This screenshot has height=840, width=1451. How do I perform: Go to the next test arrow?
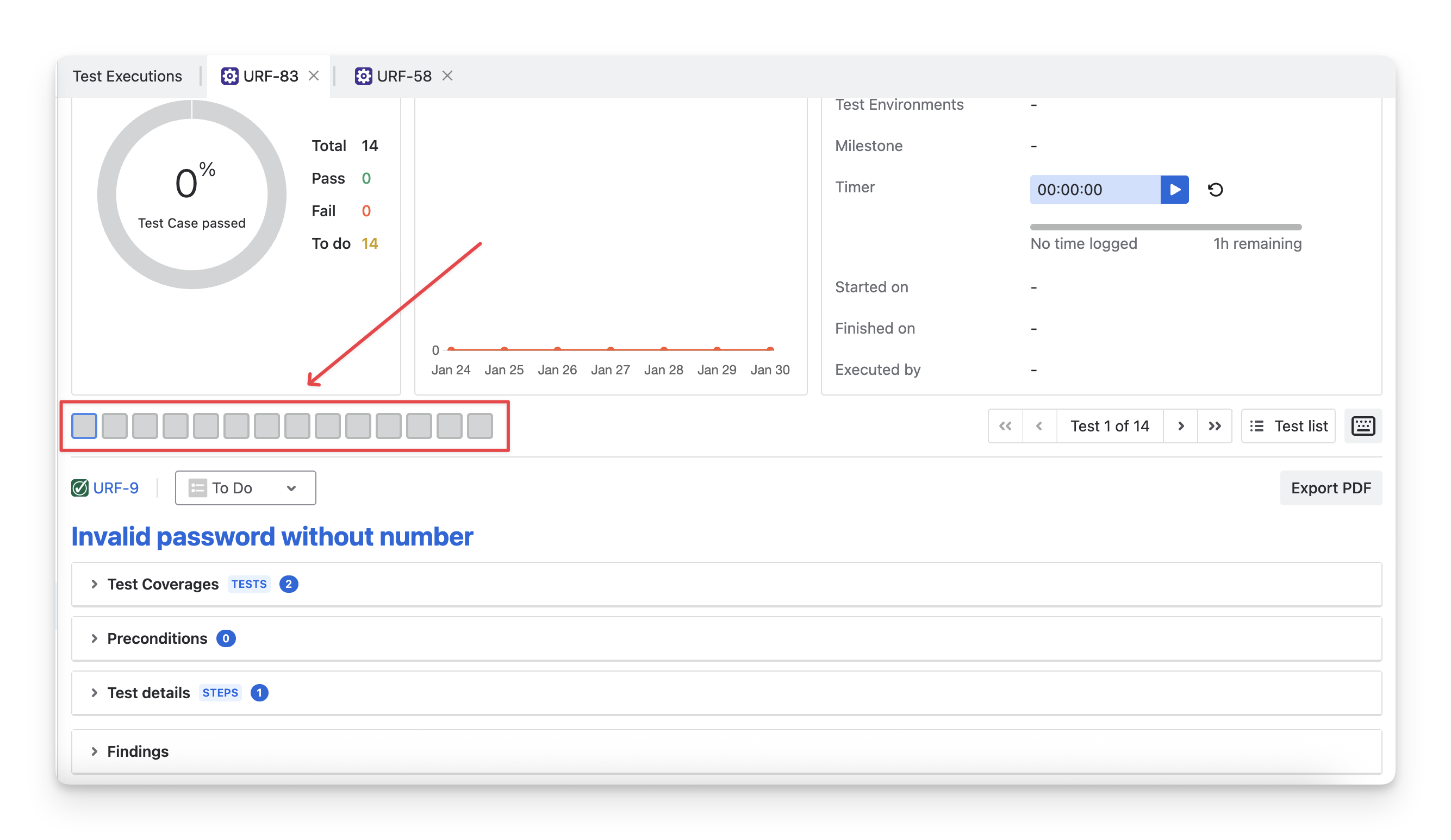pos(1180,426)
